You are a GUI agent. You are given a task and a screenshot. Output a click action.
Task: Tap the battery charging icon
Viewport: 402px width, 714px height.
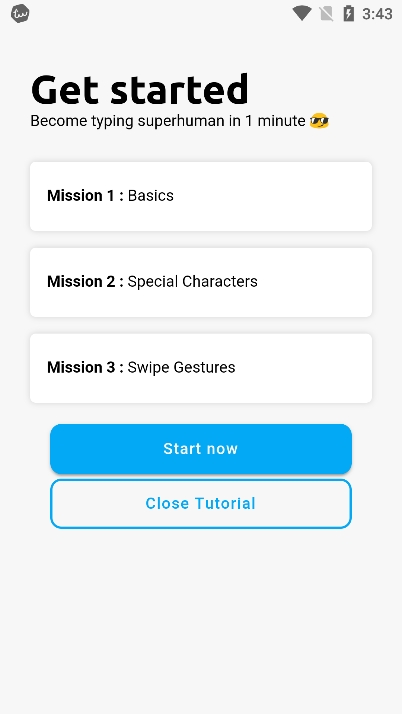(x=348, y=14)
